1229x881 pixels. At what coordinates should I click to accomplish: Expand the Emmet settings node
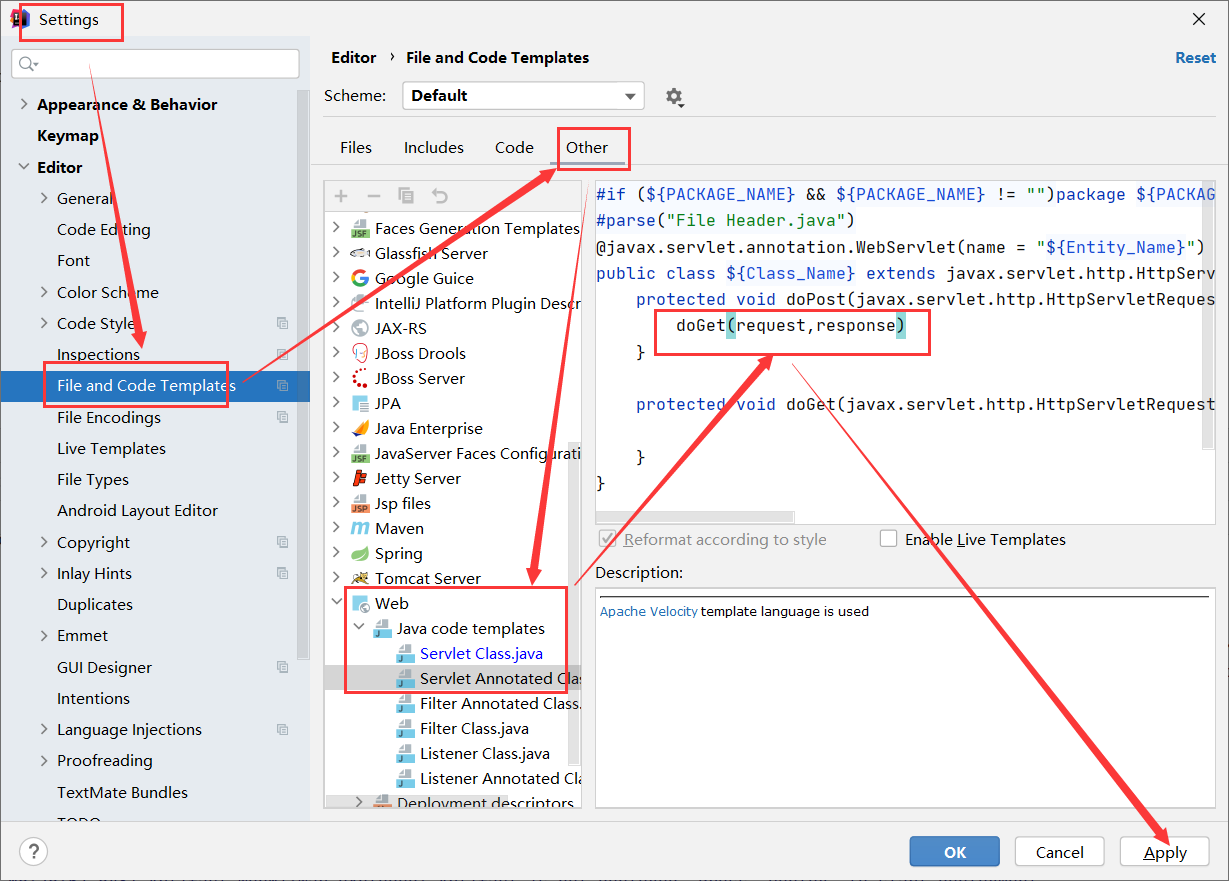tap(44, 635)
